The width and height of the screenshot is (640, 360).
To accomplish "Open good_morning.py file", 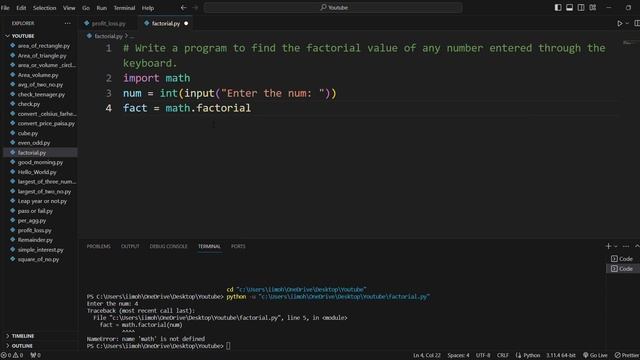I will pyautogui.click(x=40, y=162).
